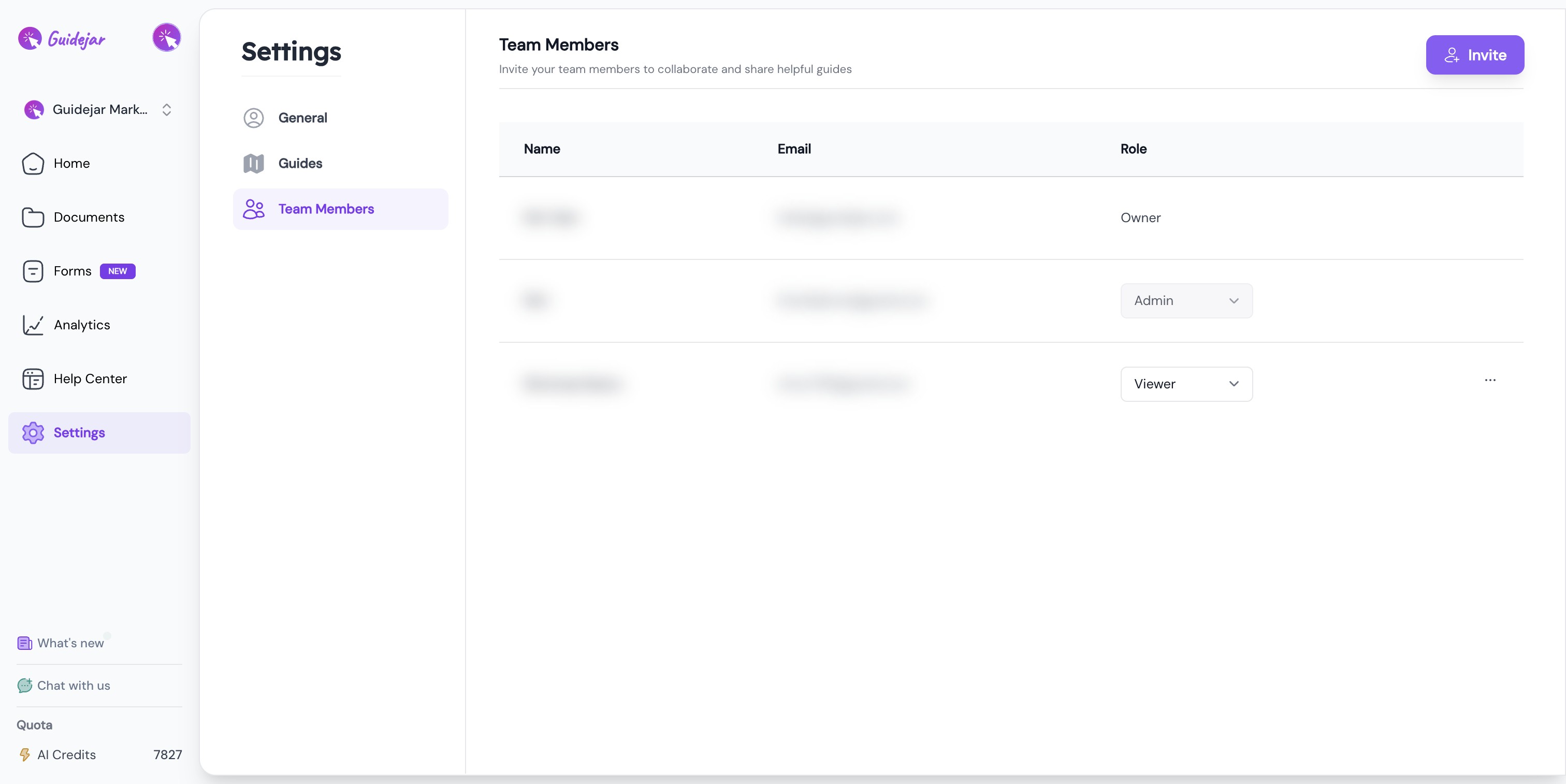Screen dimensions: 1566x784
Task: Open the three-dots menu for Viewer member
Action: (x=1490, y=381)
